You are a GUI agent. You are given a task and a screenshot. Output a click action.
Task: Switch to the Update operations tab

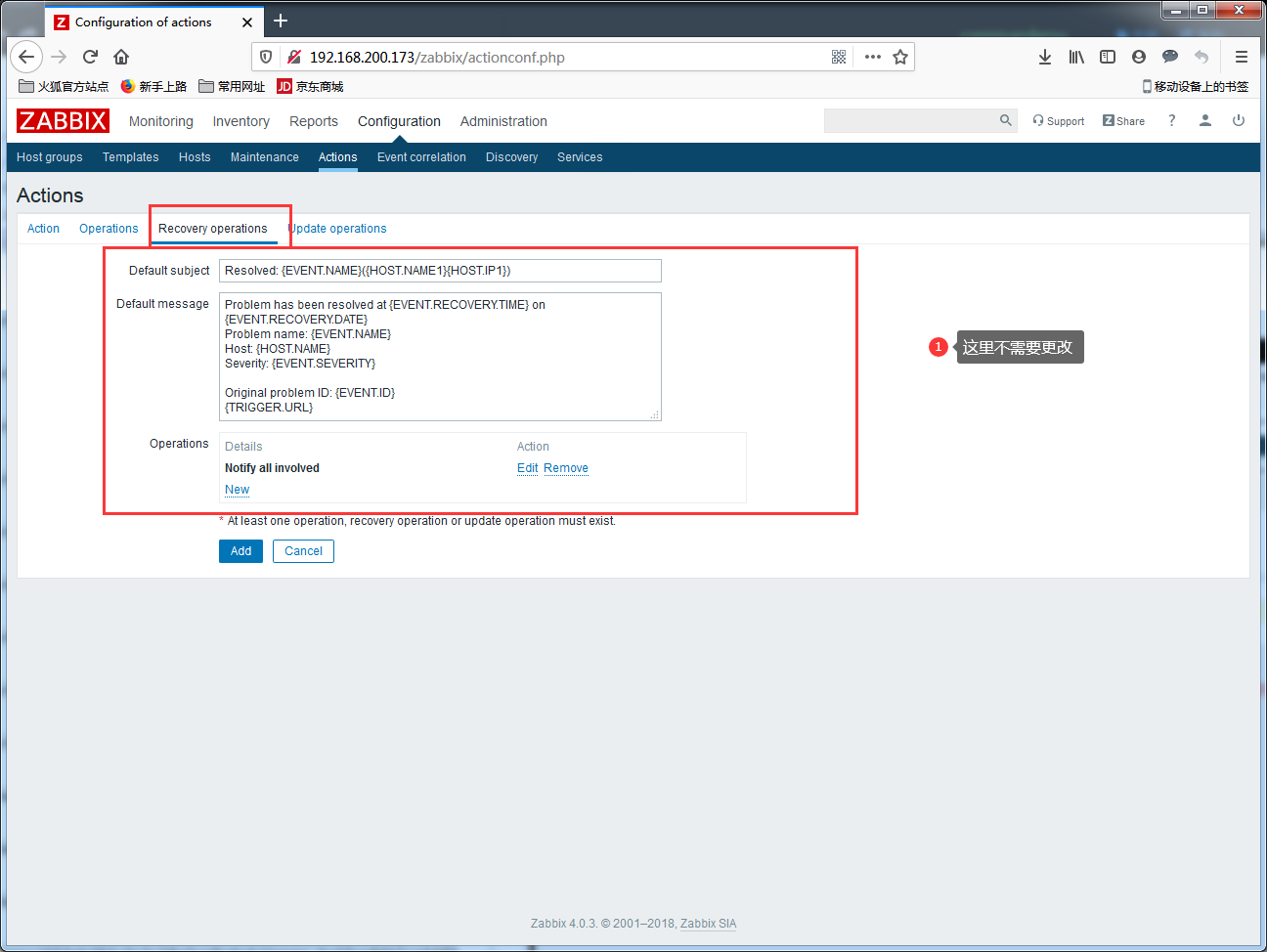click(337, 229)
